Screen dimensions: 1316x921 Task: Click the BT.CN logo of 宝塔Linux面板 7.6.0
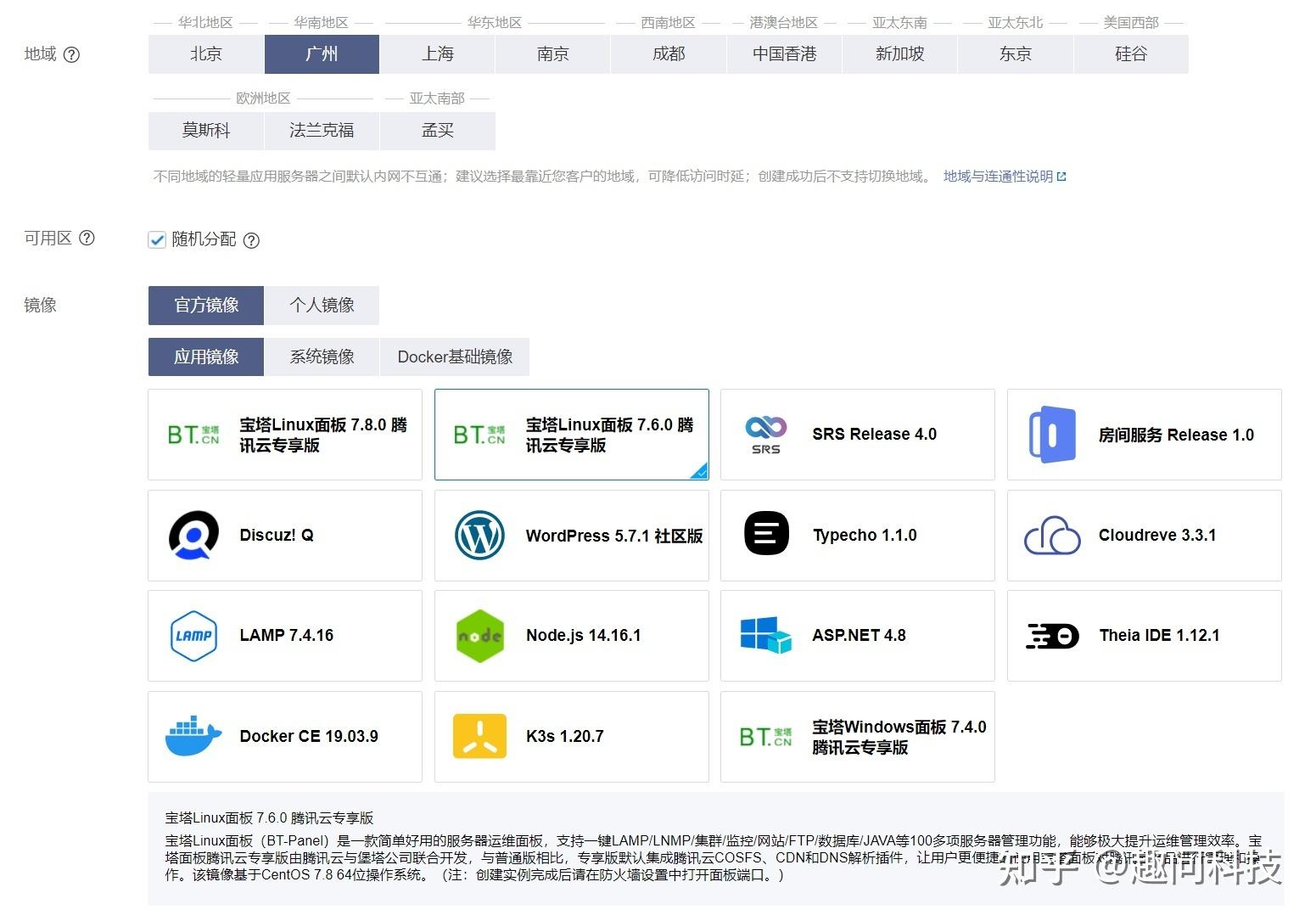(479, 435)
